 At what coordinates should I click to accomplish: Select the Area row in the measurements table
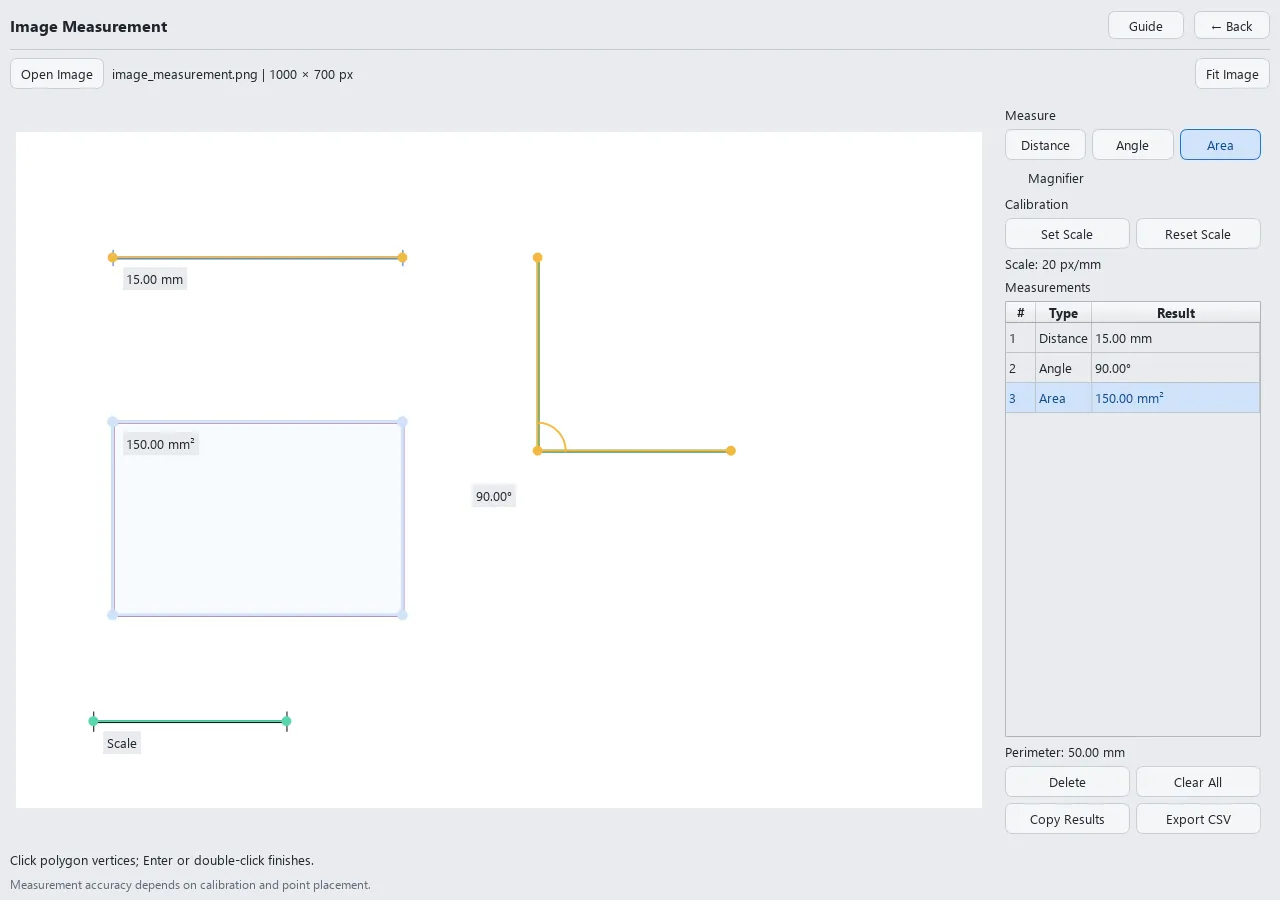(1132, 398)
